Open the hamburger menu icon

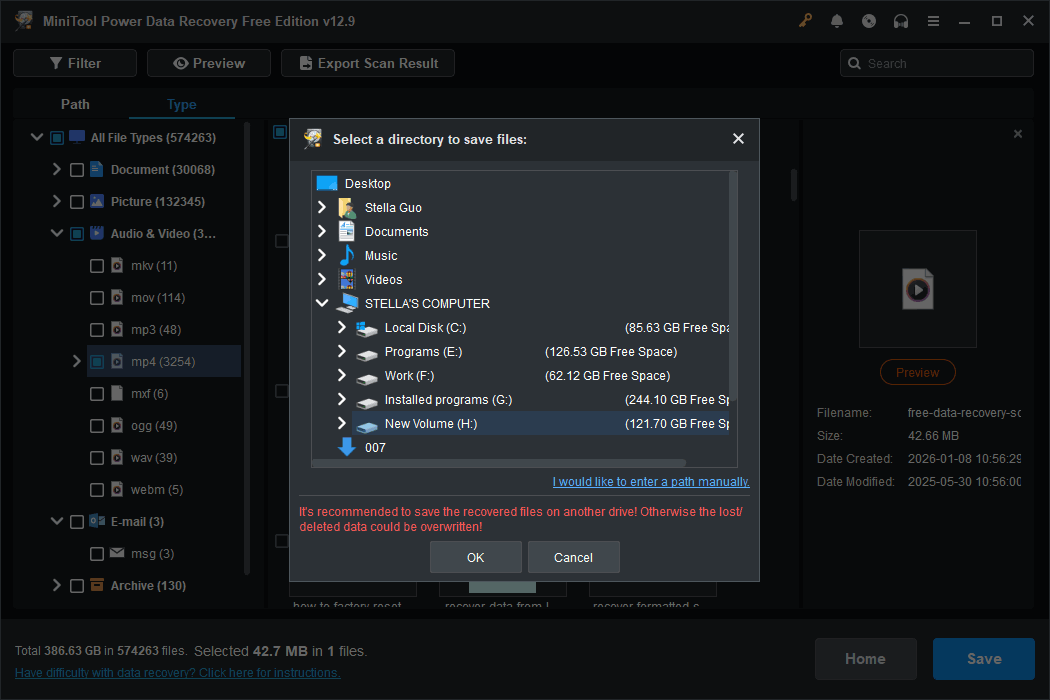[933, 21]
